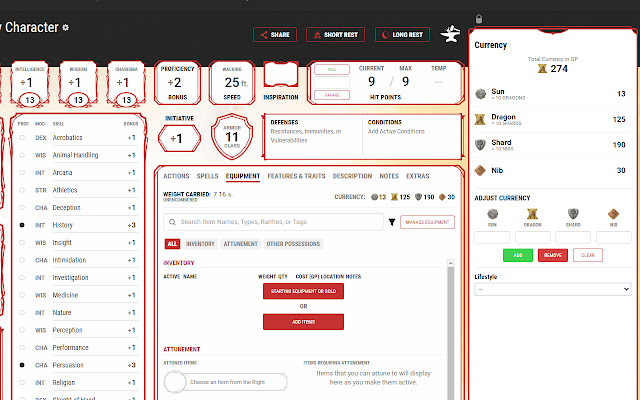
Task: Toggle Acrobatics skill proficiency dot
Action: pyautogui.click(x=22, y=138)
